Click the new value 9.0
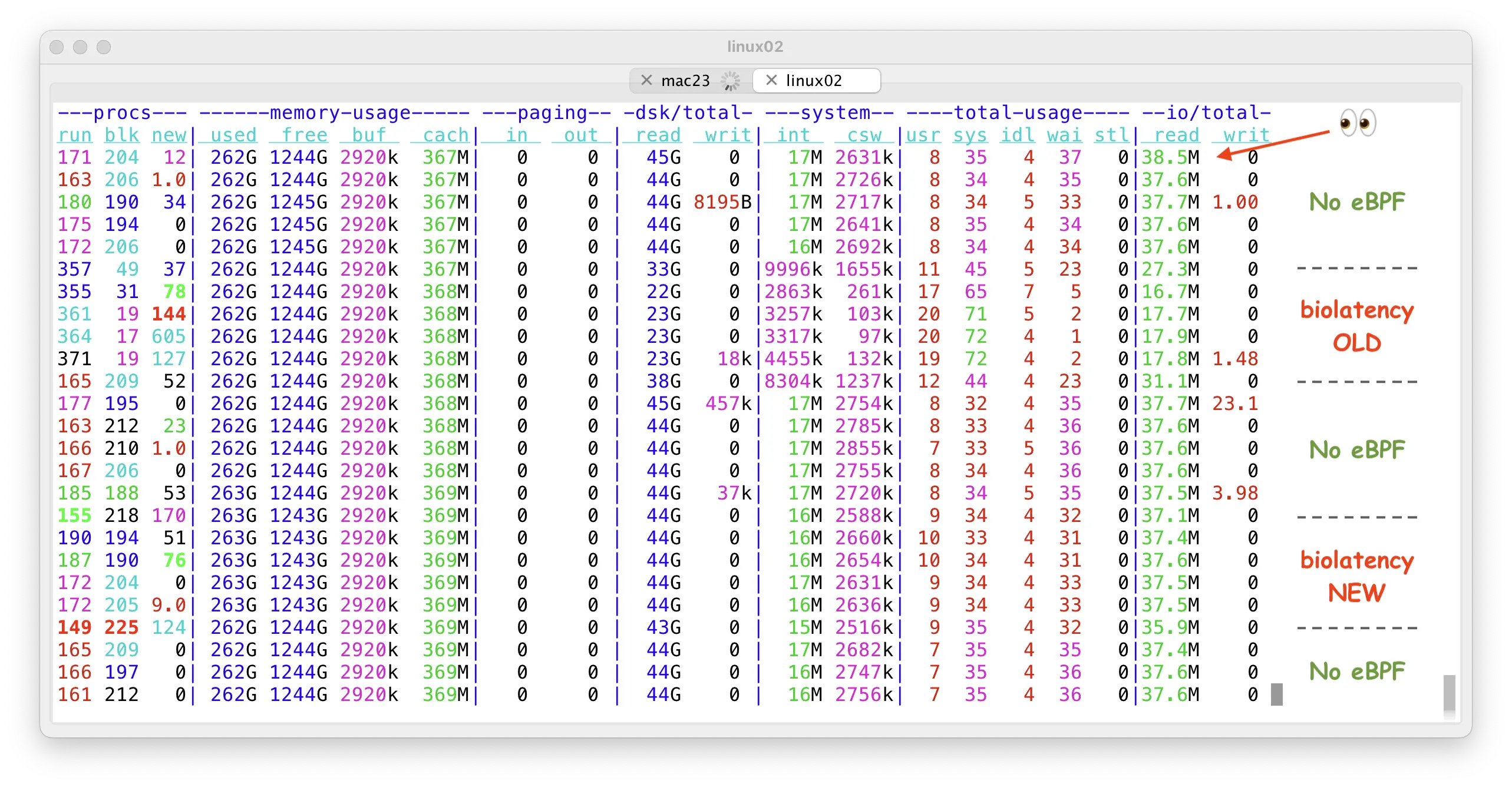The width and height of the screenshot is (1512, 787). point(169,605)
